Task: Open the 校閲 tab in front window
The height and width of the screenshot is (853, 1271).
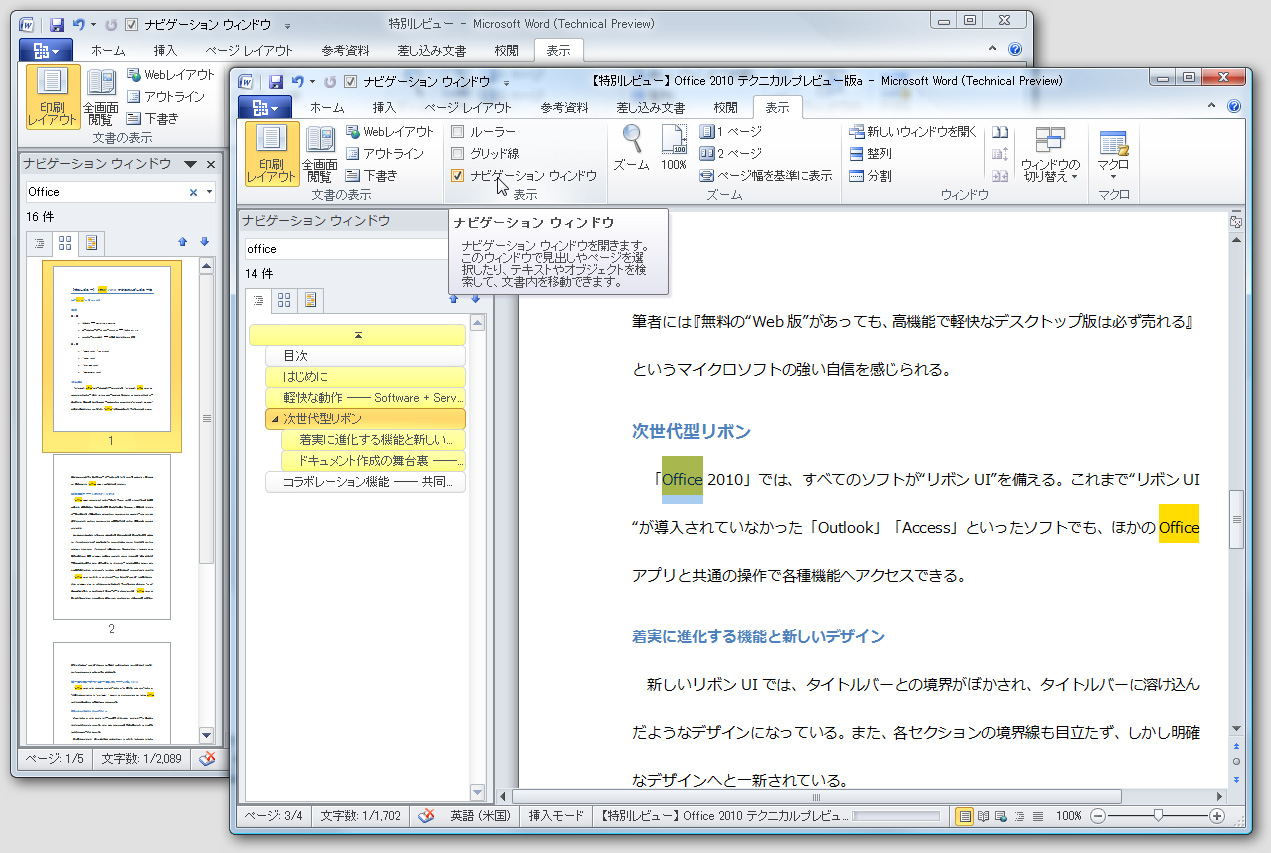Action: click(x=725, y=107)
